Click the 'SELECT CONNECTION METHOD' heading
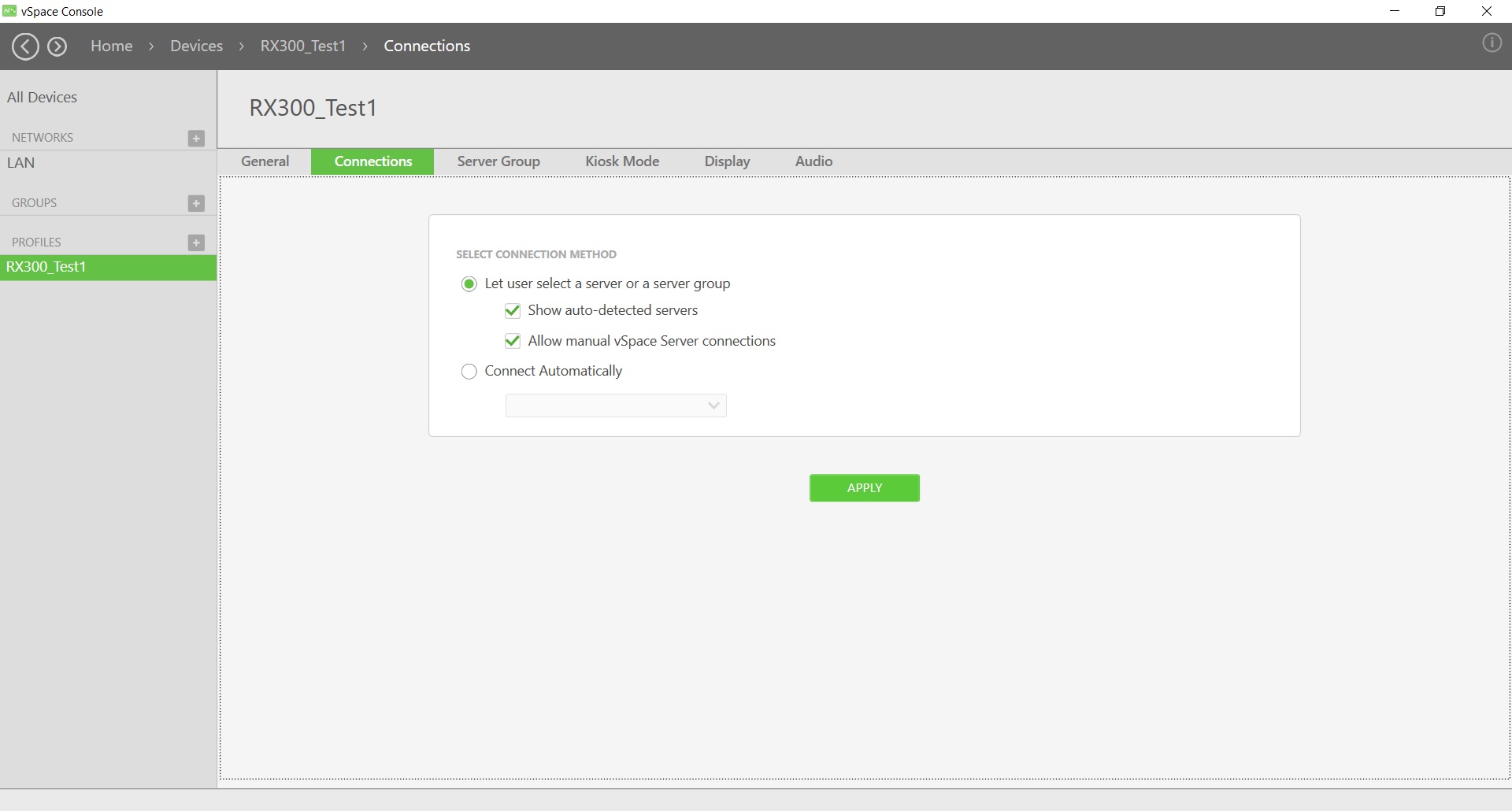This screenshot has width=1512, height=811. coord(536,254)
